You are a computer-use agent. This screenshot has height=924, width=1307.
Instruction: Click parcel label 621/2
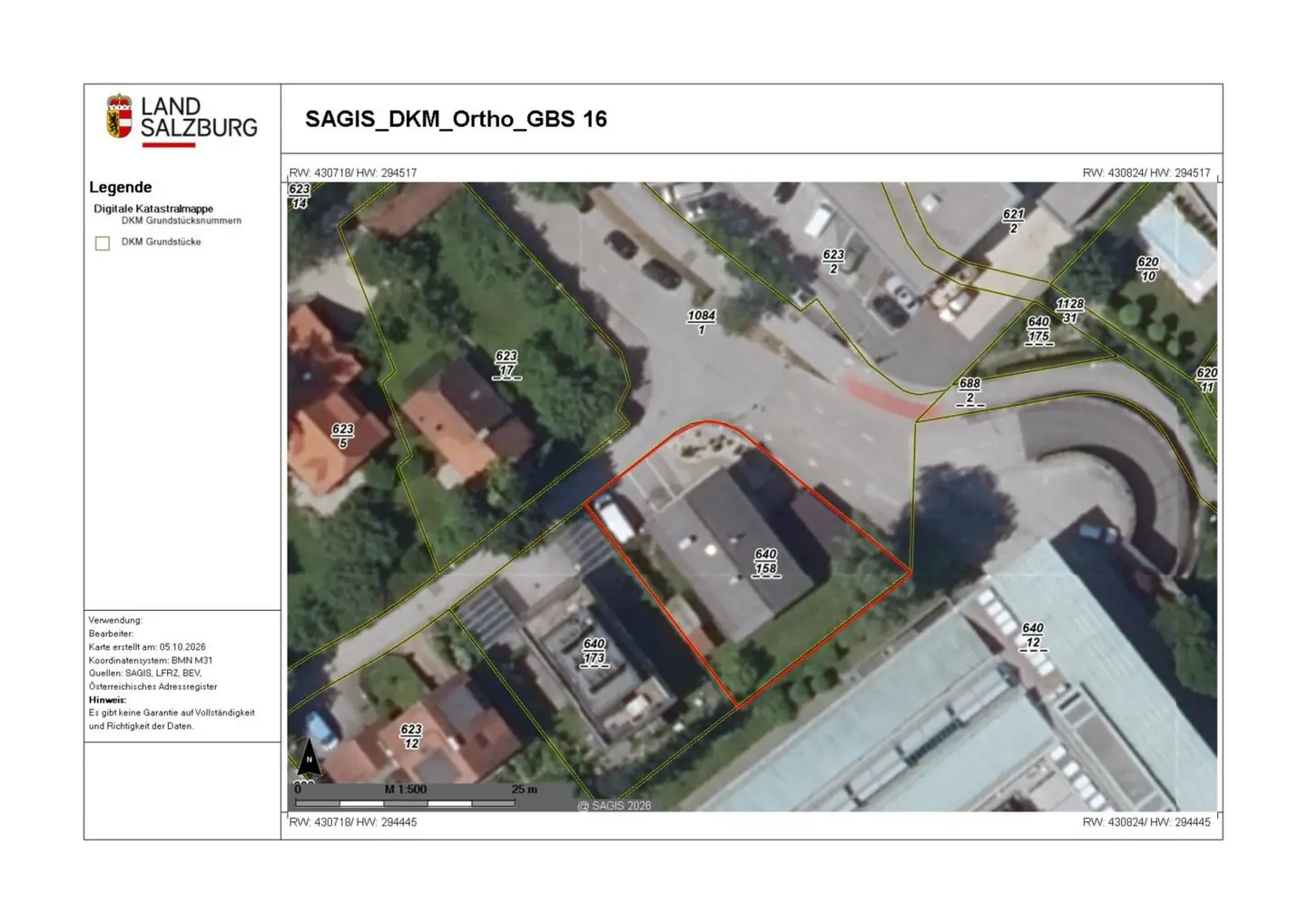pos(1014,221)
